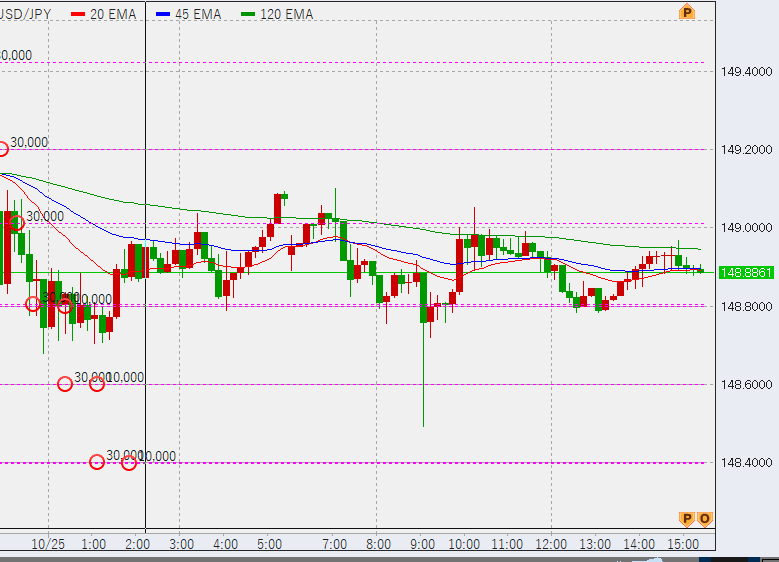This screenshot has width=779, height=562.
Task: Click the red 20 EMA color swatch
Action: click(79, 15)
